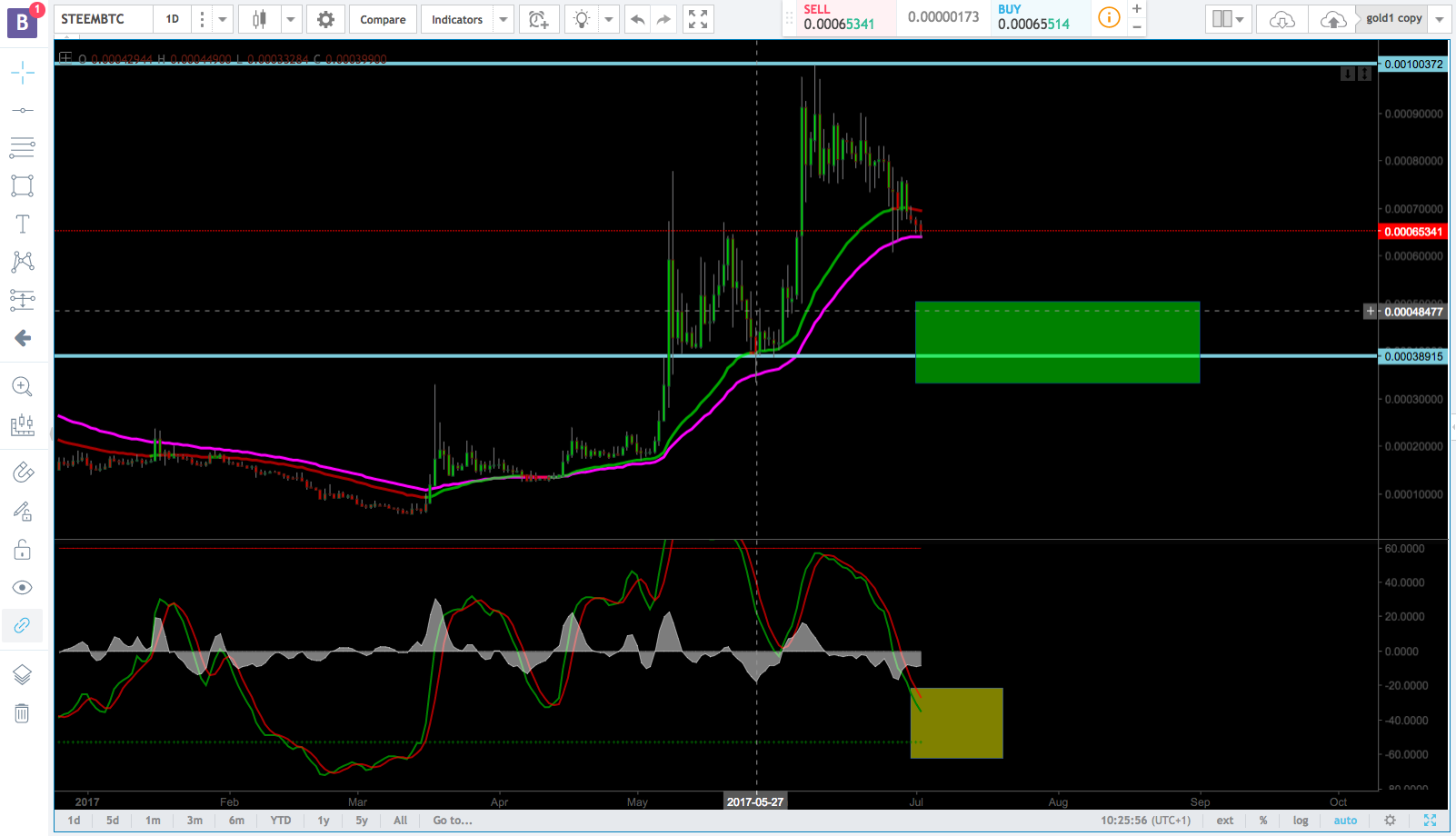Create an alert with the alarm icon
The image size is (1456, 836).
(539, 19)
